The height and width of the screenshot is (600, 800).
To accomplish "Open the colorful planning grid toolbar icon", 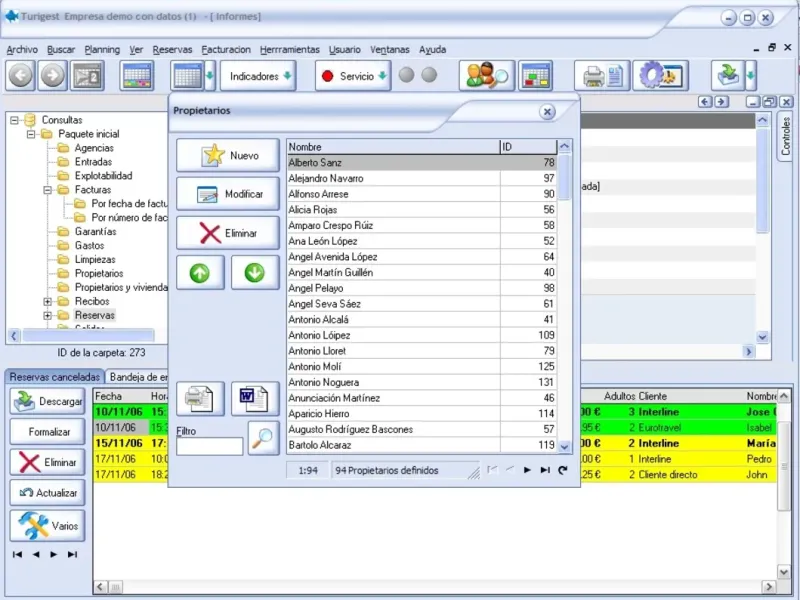I will (x=137, y=76).
